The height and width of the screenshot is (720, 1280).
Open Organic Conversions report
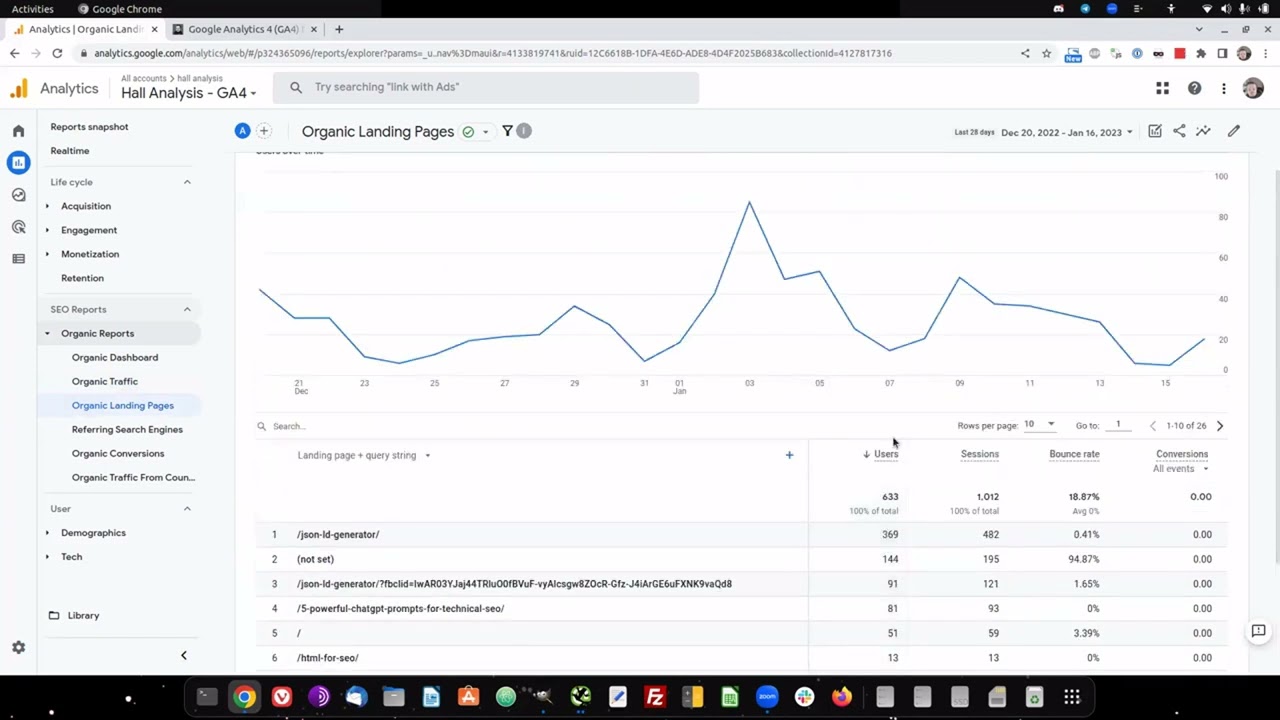point(118,454)
